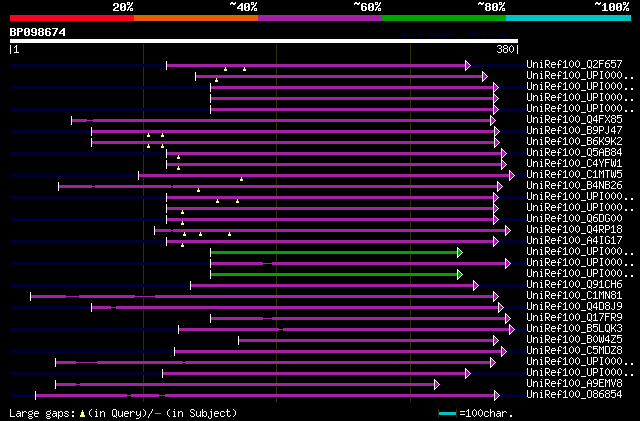Screen dimensions: 640x421
Task: Click the red 20% identity color segment
Action: point(72,18)
